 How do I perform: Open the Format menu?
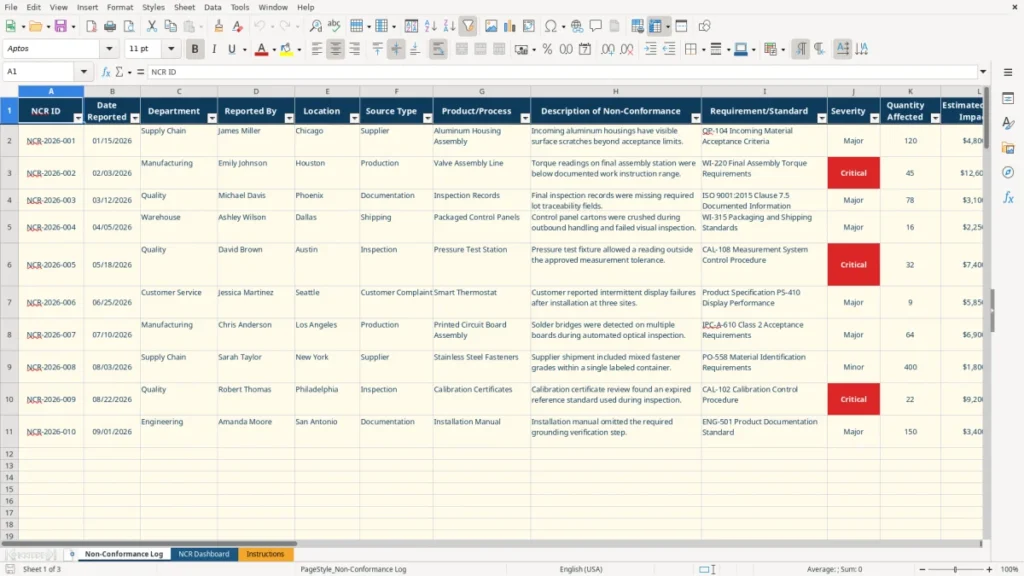(120, 7)
